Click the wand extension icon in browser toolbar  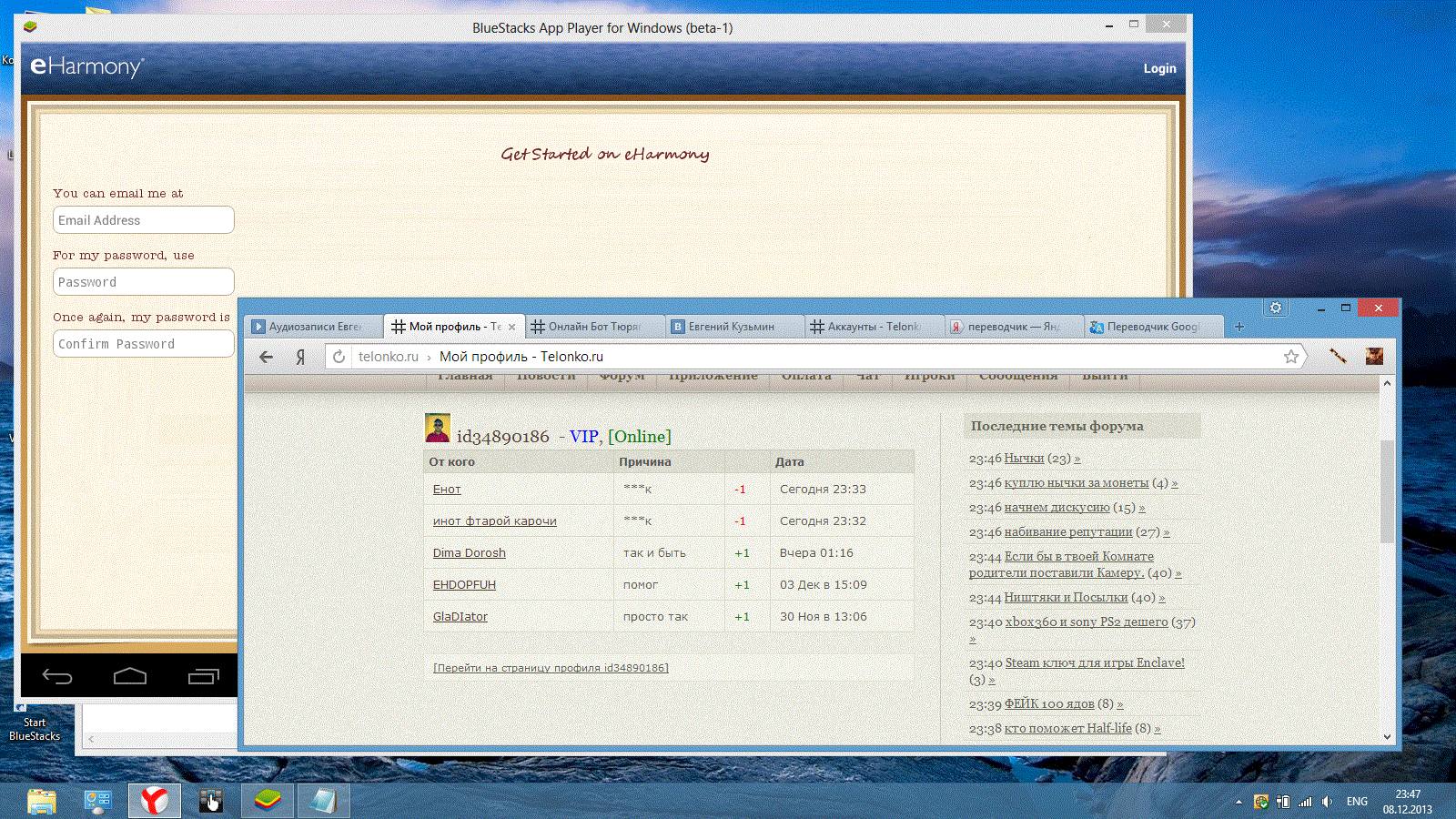[x=1338, y=356]
